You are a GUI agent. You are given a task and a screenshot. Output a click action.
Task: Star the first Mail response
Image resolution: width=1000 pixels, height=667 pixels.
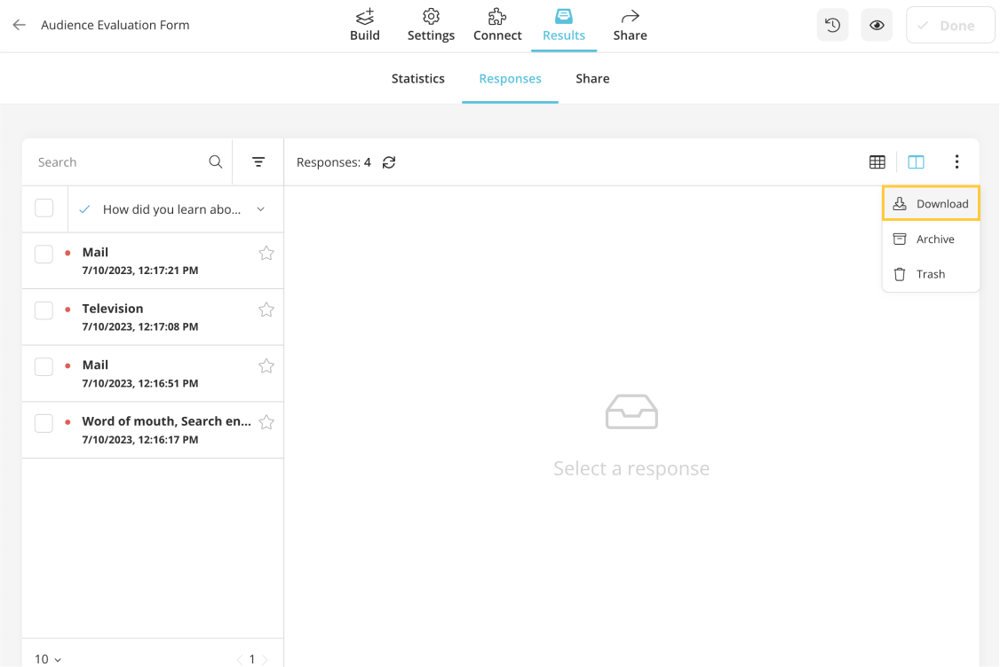pos(266,254)
